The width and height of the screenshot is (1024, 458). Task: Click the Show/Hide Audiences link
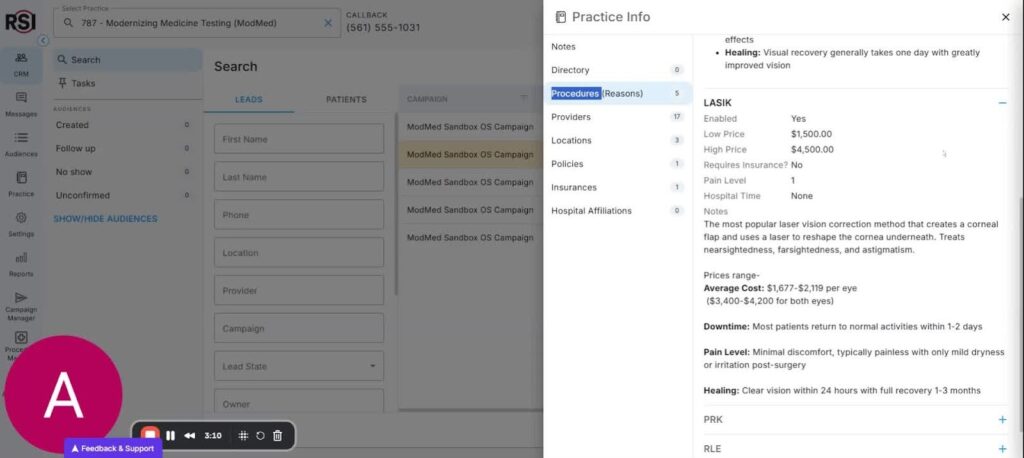pos(105,219)
